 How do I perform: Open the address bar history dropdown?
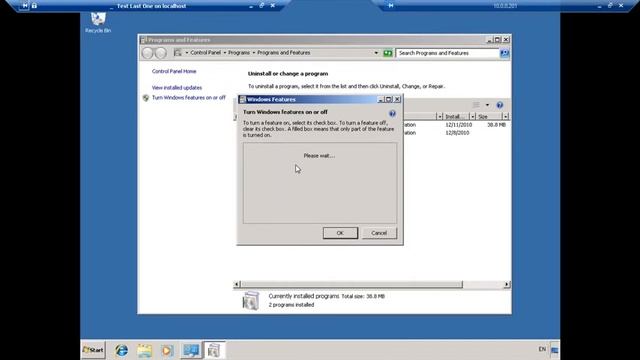point(376,53)
